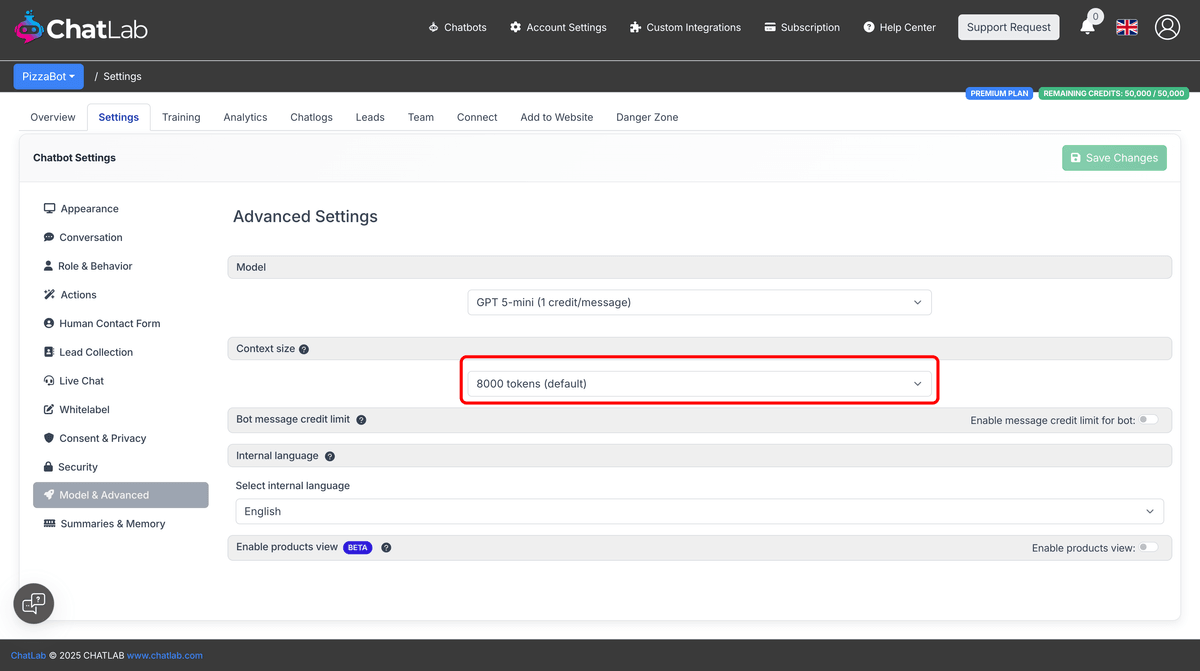1200x671 pixels.
Task: Open the chat widget bubble bottom left
Action: coord(33,603)
